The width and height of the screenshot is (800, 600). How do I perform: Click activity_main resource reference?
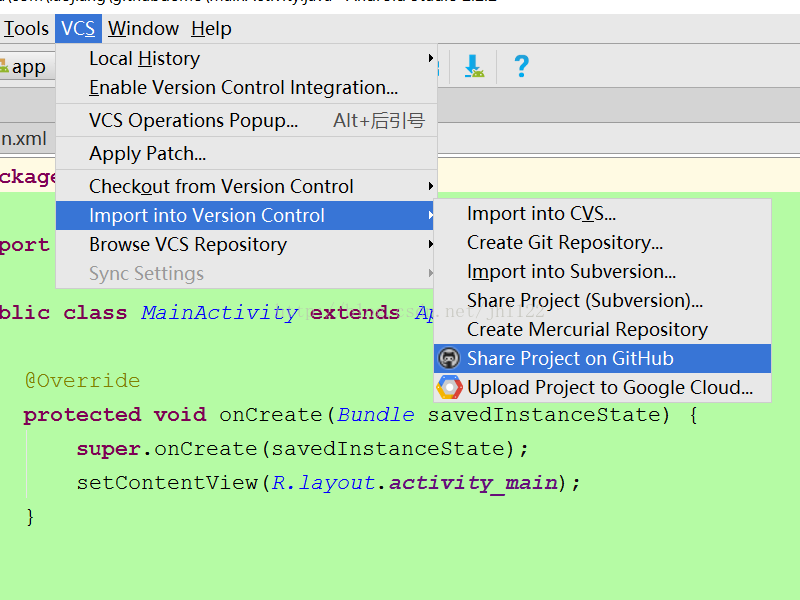(473, 483)
